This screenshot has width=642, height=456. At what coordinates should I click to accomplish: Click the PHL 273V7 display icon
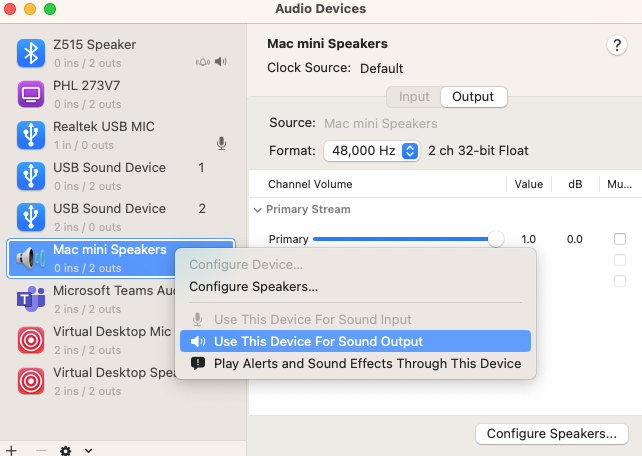pos(31,94)
